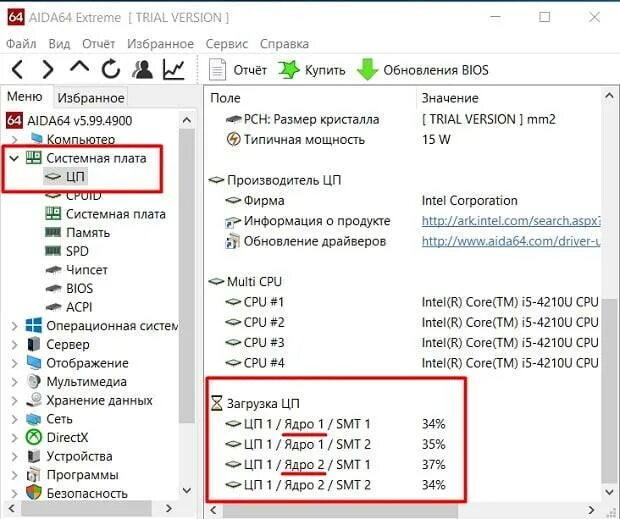Viewport: 620px width, 519px height.
Task: Select the ЦП 1 / Ядро 2 / SMT 2 row
Action: click(335, 485)
